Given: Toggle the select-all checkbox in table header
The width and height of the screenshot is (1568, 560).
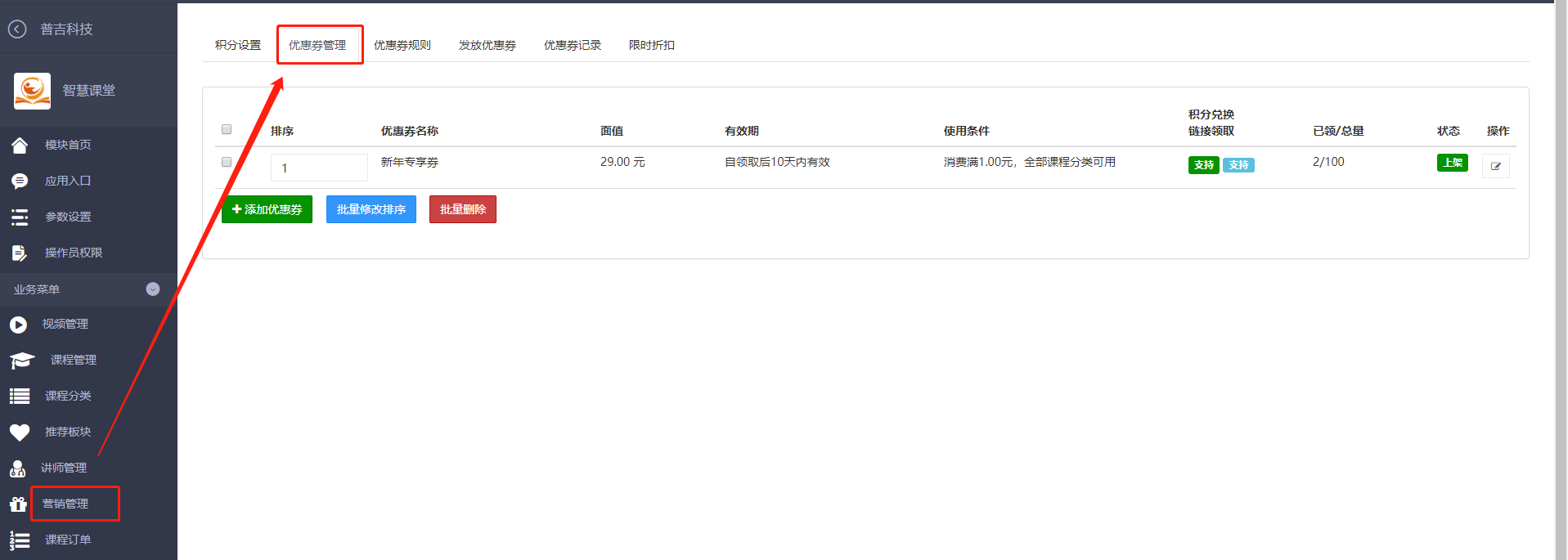Looking at the screenshot, I should (227, 129).
